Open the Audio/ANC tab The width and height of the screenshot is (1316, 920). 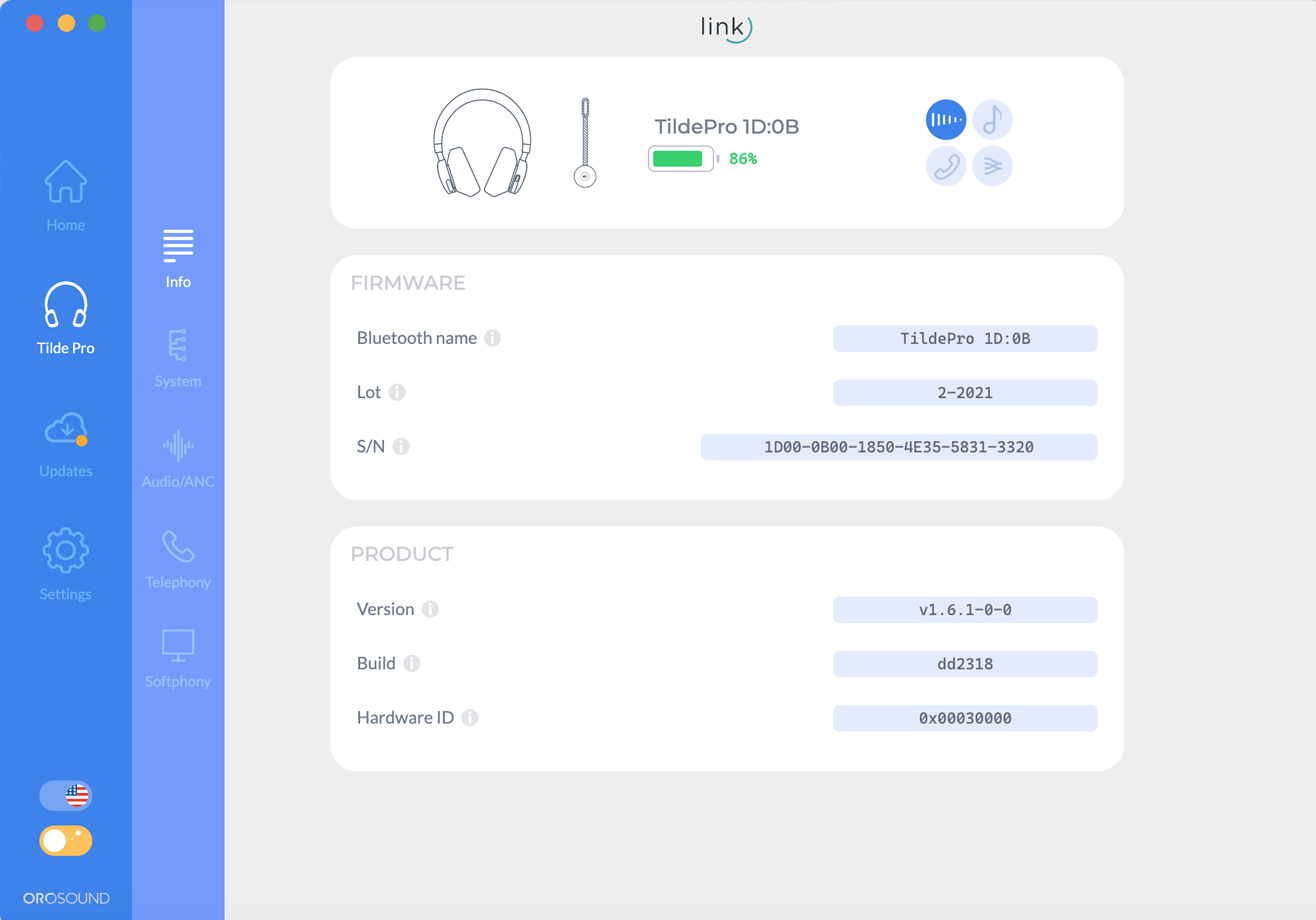178,459
